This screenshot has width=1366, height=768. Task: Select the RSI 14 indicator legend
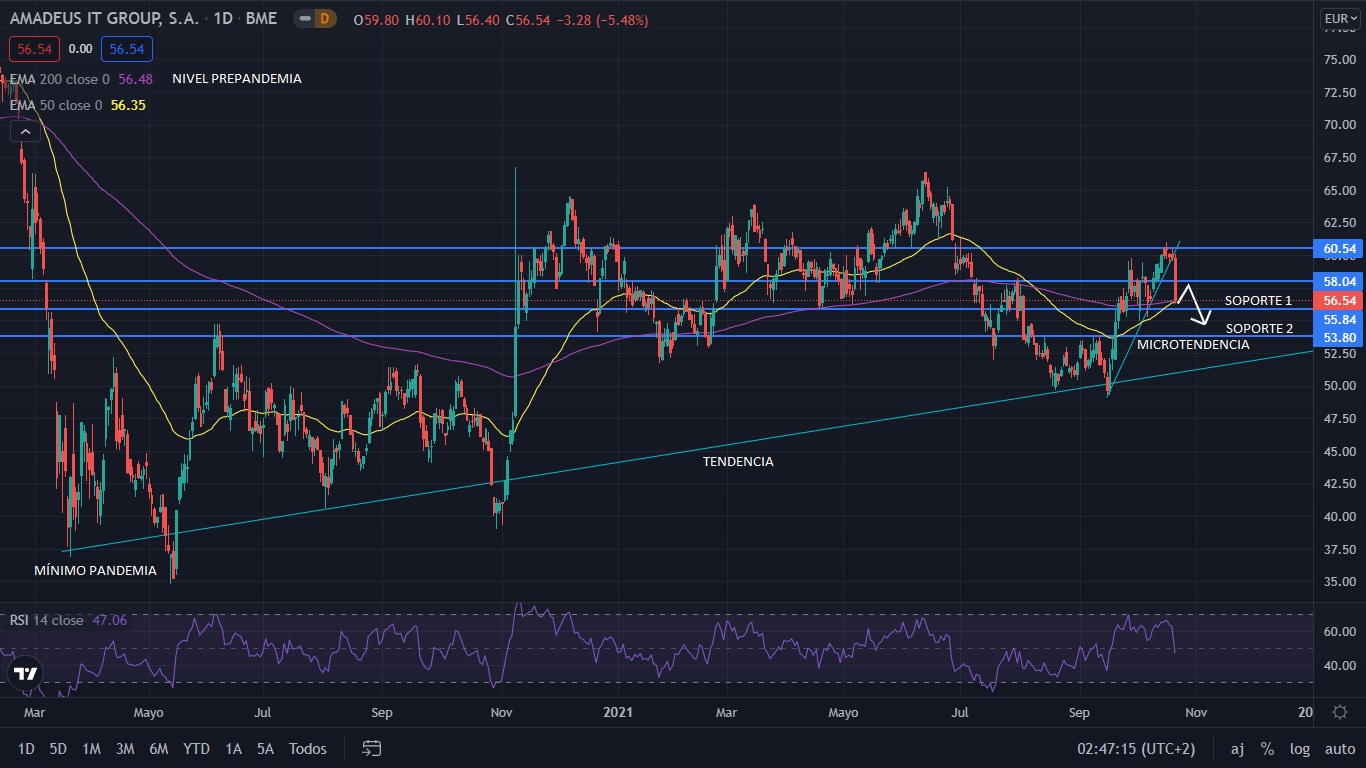47,620
